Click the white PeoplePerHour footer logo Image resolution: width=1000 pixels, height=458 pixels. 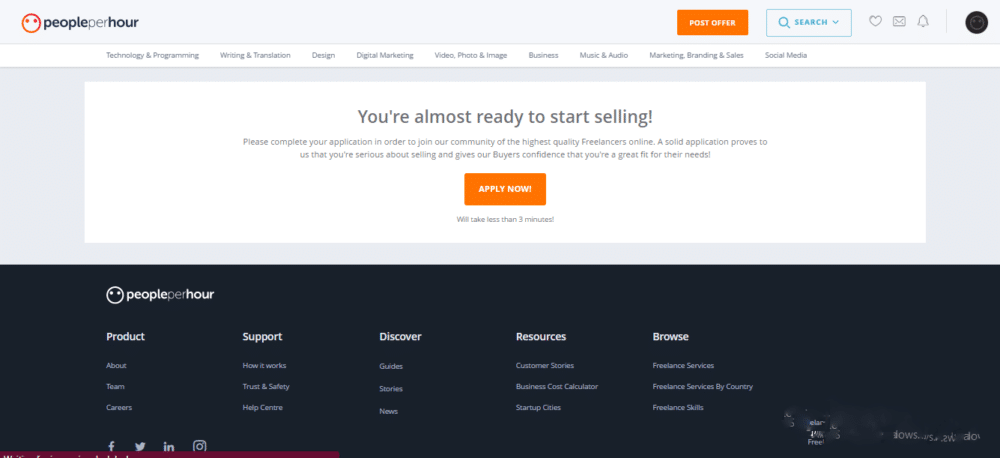(160, 295)
